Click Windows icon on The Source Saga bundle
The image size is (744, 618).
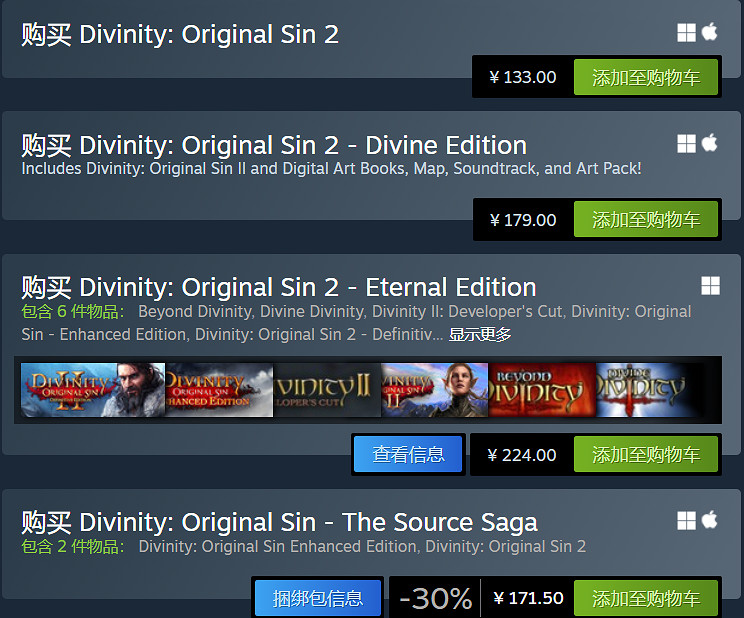point(686,520)
